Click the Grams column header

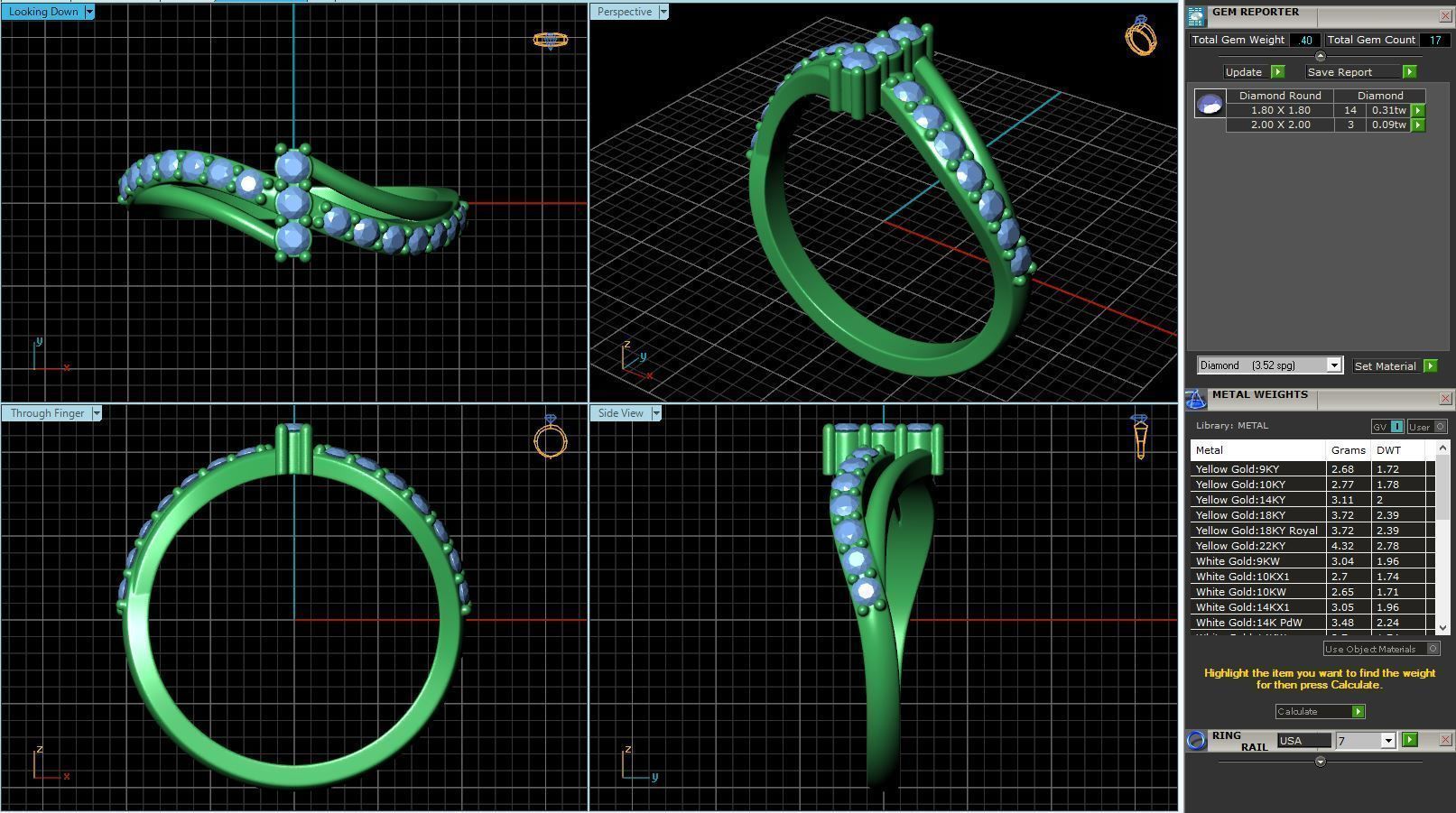pos(1348,450)
